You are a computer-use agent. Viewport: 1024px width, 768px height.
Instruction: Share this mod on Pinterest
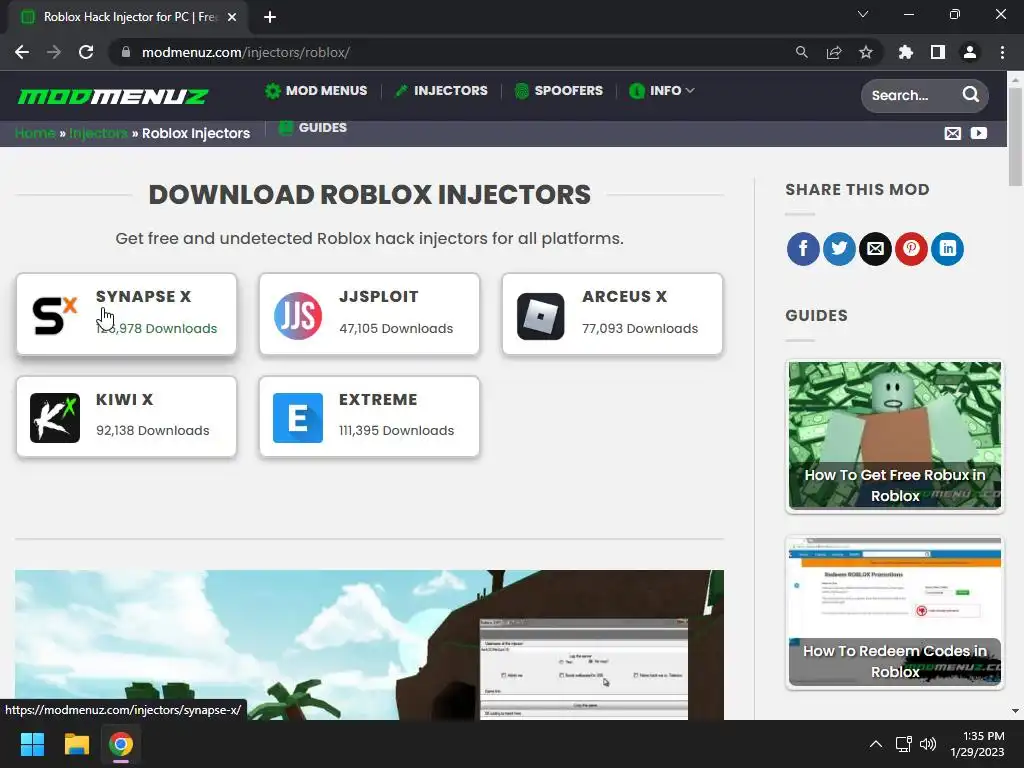[911, 249]
